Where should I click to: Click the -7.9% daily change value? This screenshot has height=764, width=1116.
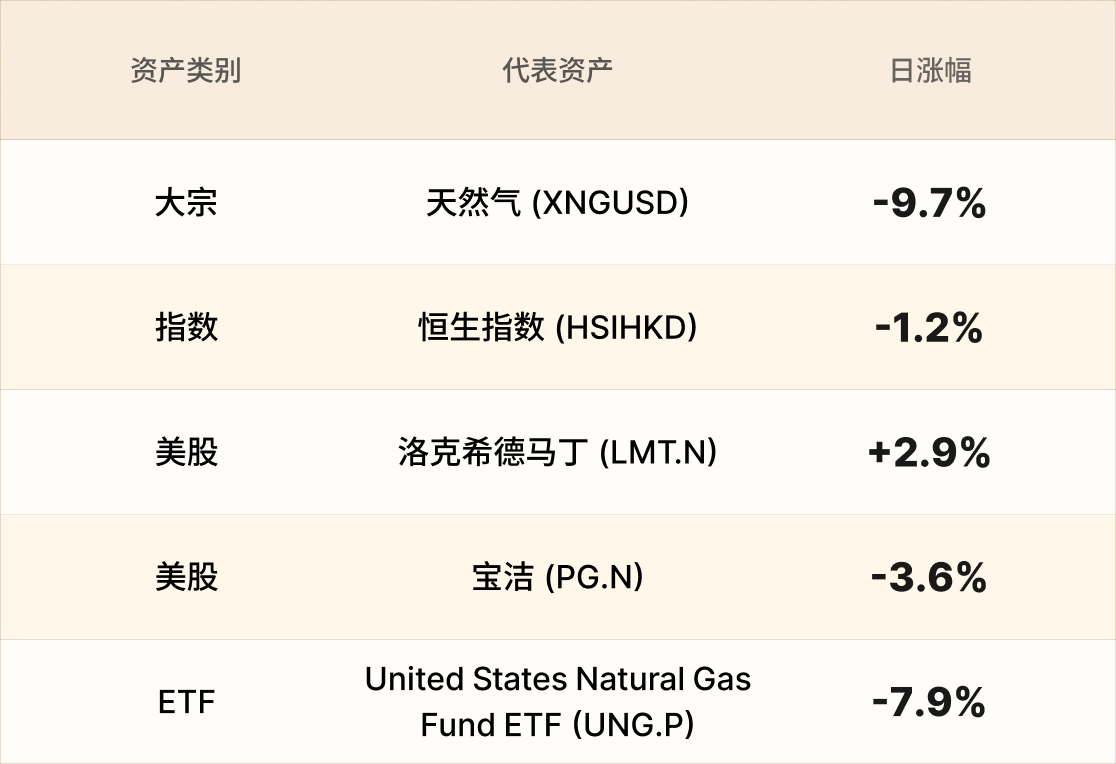point(929,702)
